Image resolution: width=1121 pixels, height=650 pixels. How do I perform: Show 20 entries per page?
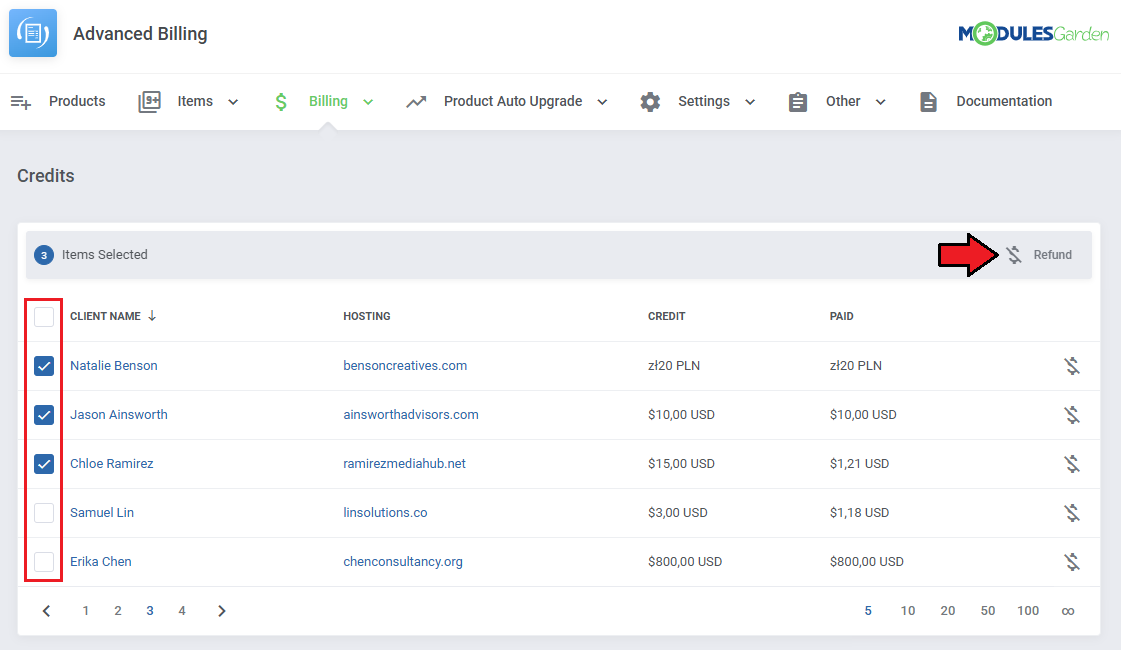pyautogui.click(x=948, y=611)
